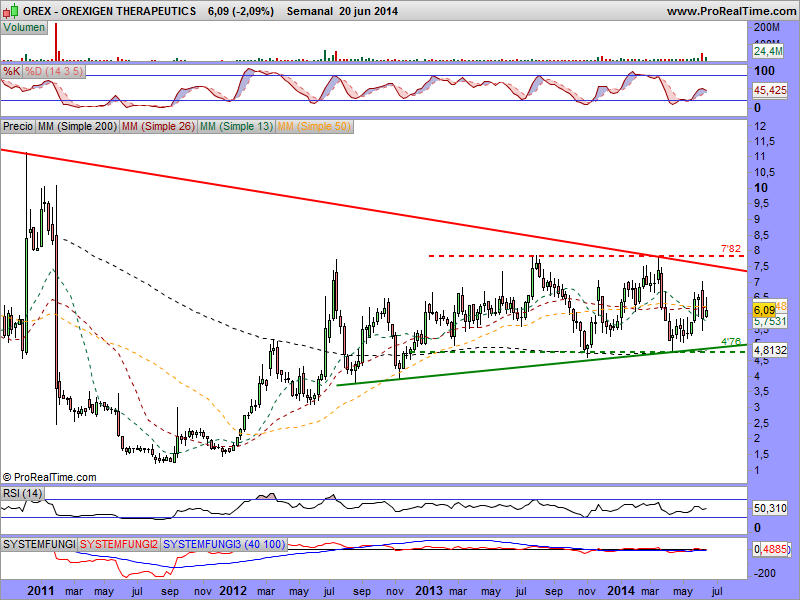Click the 100 stochastic scale label
Viewport: 800px width, 600px height.
764,71
